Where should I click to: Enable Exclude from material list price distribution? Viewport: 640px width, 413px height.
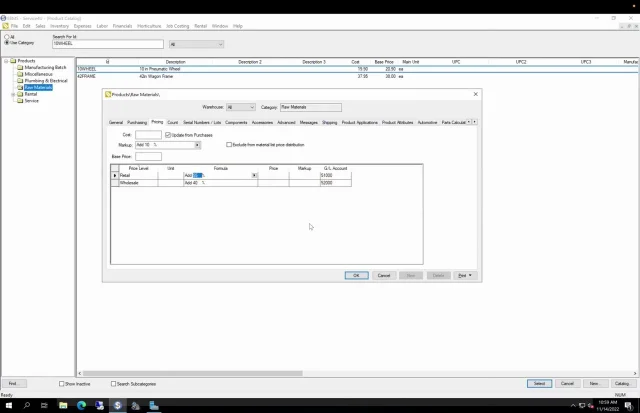click(x=229, y=145)
